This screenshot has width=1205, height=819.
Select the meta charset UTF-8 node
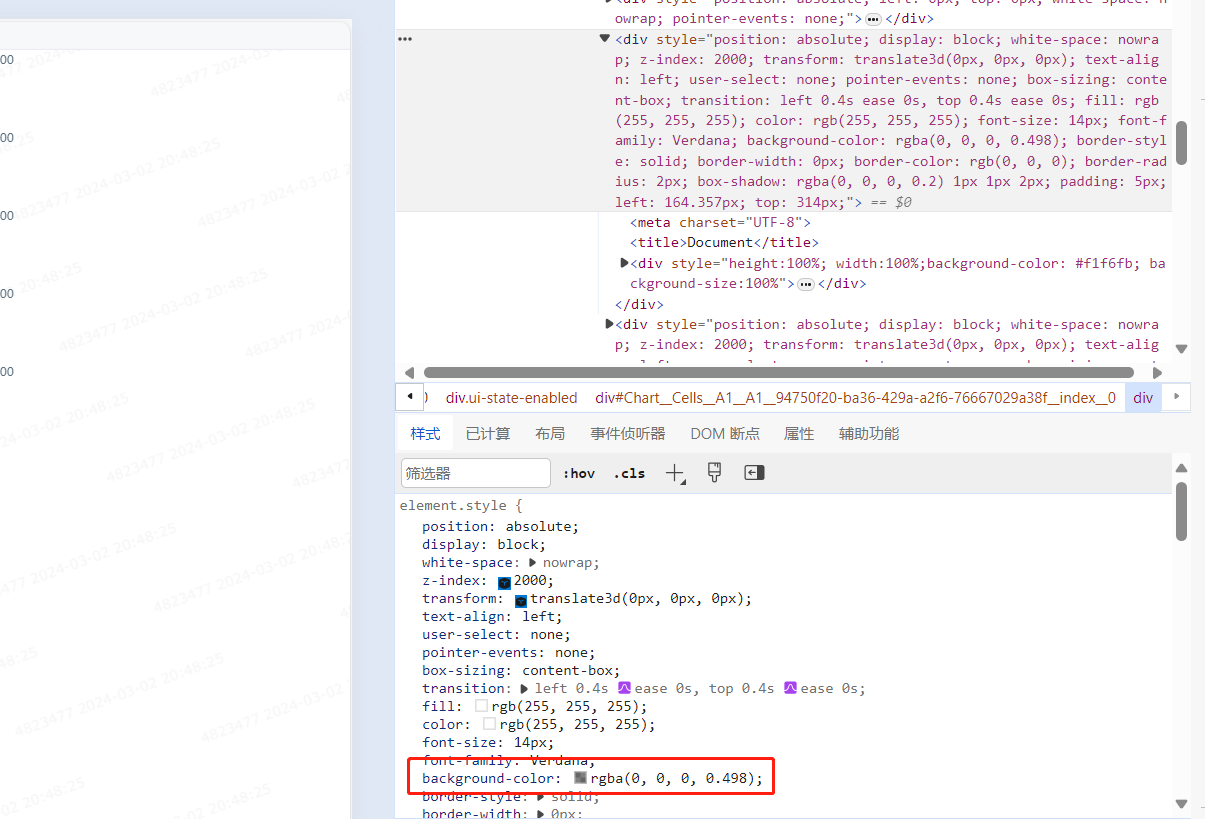720,222
